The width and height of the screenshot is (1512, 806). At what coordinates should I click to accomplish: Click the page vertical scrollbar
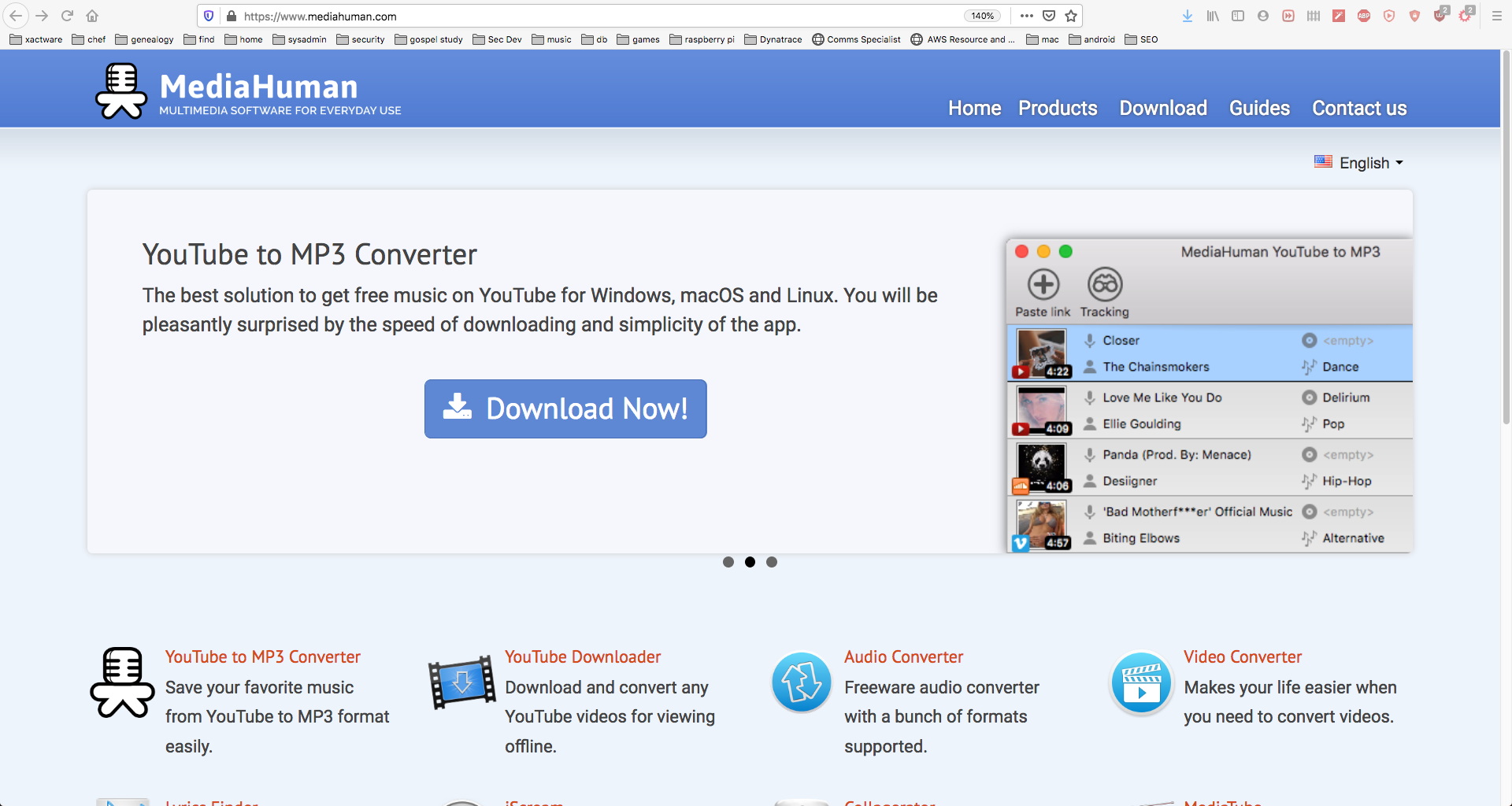[x=1506, y=236]
